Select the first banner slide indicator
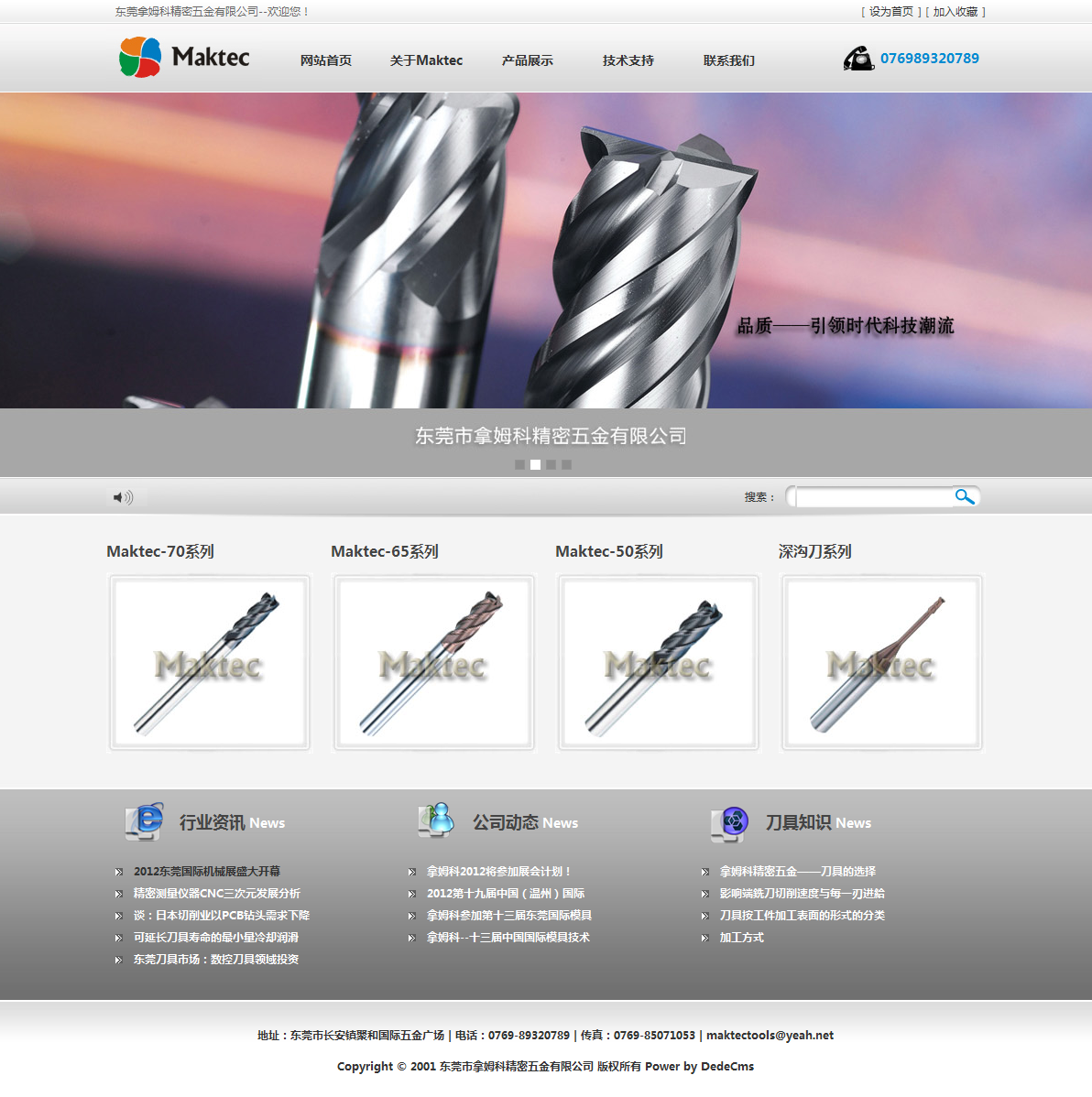Viewport: 1092px width, 1097px height. 519,464
